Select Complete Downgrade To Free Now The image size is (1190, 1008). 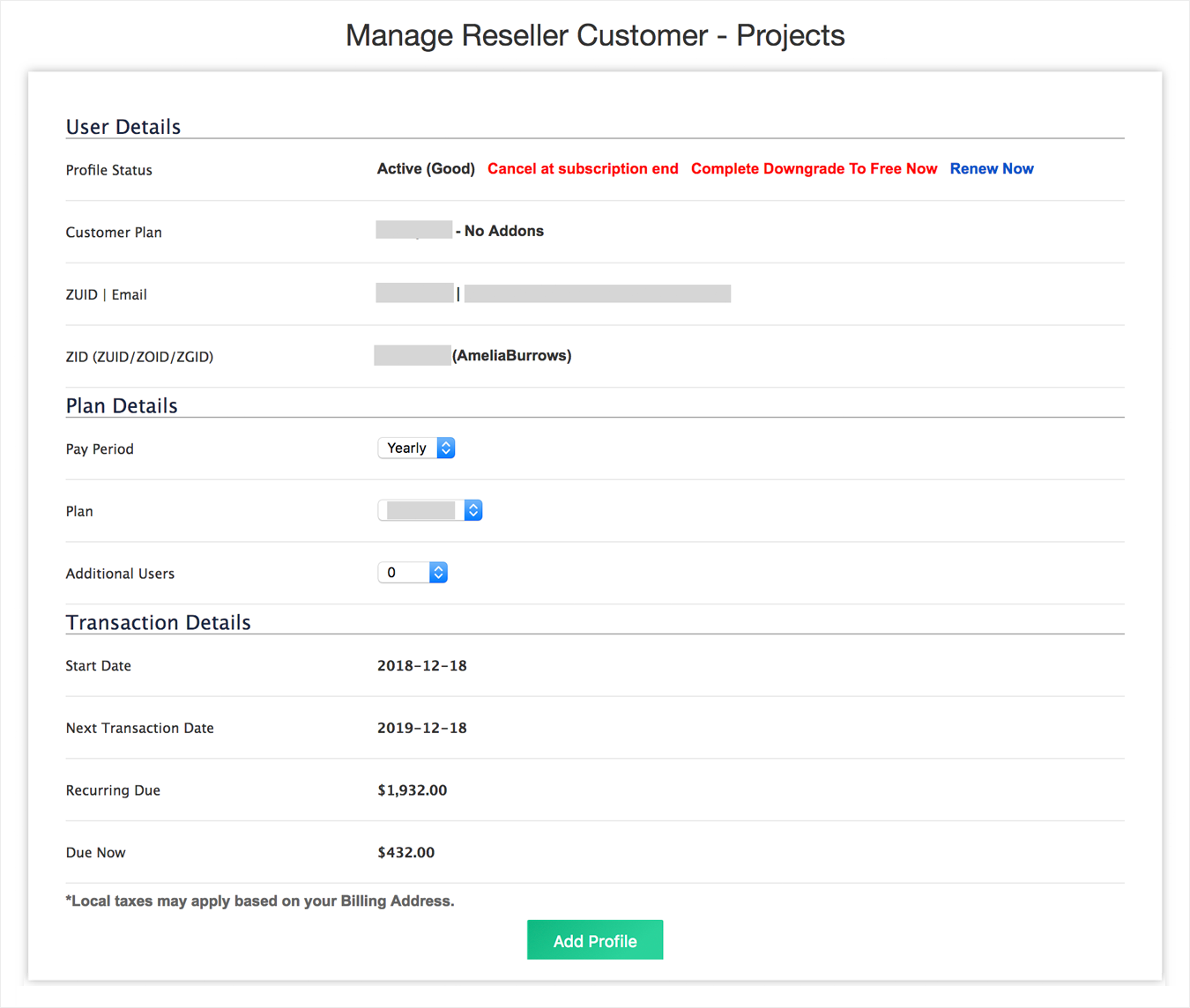tap(814, 169)
